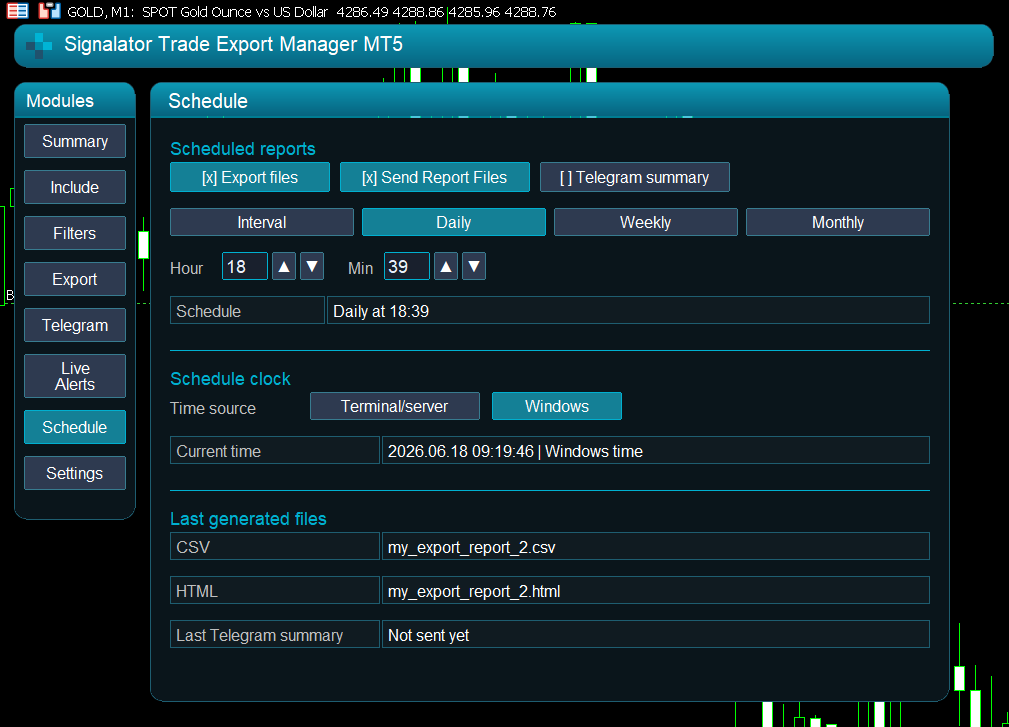Select the Monthly schedule mode
Image resolution: width=1009 pixels, height=727 pixels.
tap(838, 222)
